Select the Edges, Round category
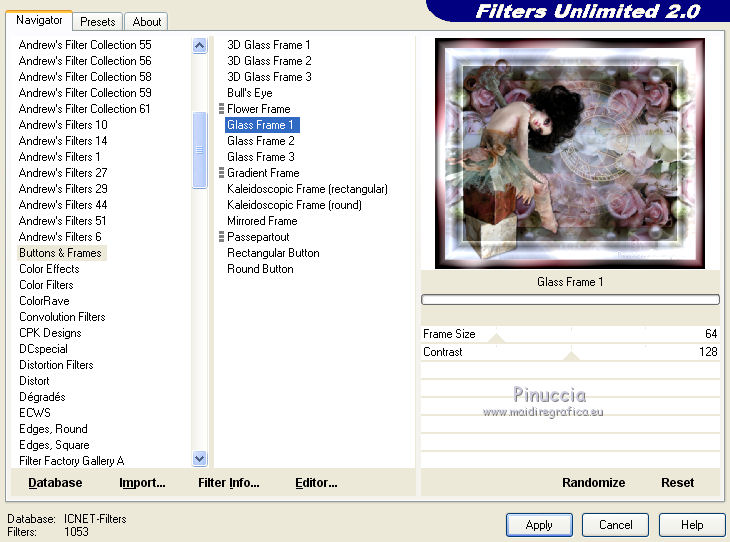This screenshot has height=542, width=730. pos(54,429)
